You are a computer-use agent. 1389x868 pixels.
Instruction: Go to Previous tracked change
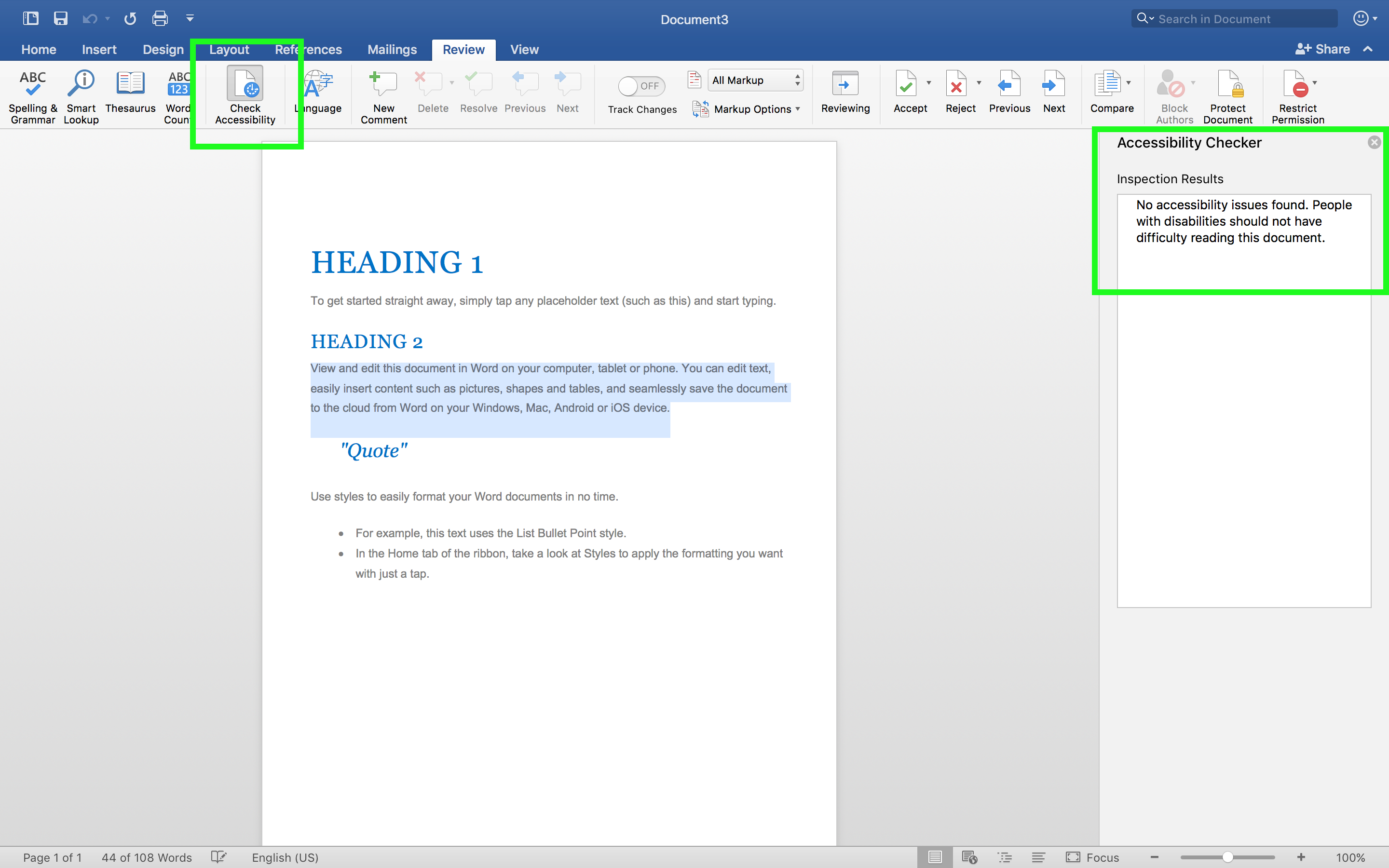[x=1009, y=92]
